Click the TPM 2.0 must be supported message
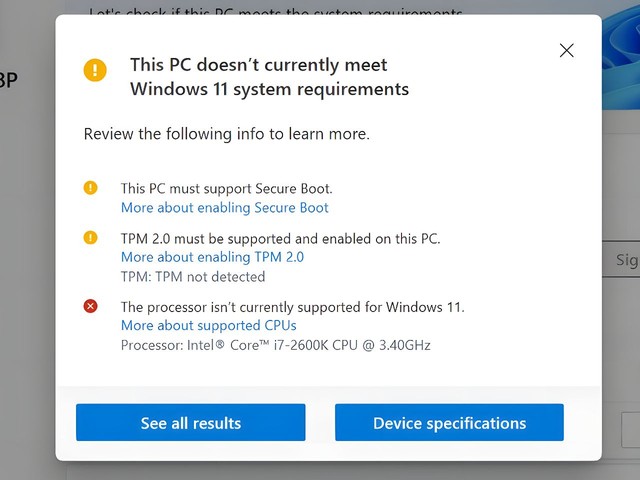This screenshot has height=480, width=640. click(280, 238)
